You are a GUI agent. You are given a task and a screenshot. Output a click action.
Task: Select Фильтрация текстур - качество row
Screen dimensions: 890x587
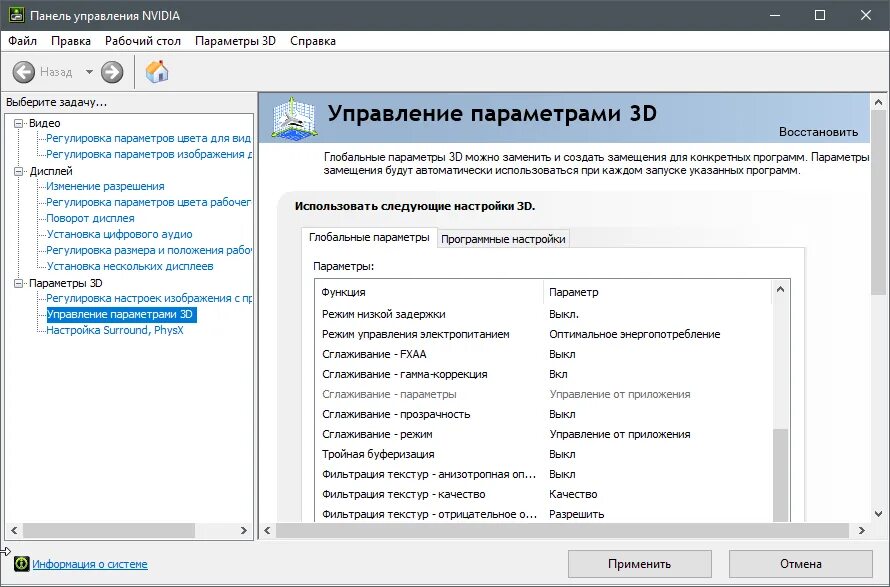click(x=543, y=494)
